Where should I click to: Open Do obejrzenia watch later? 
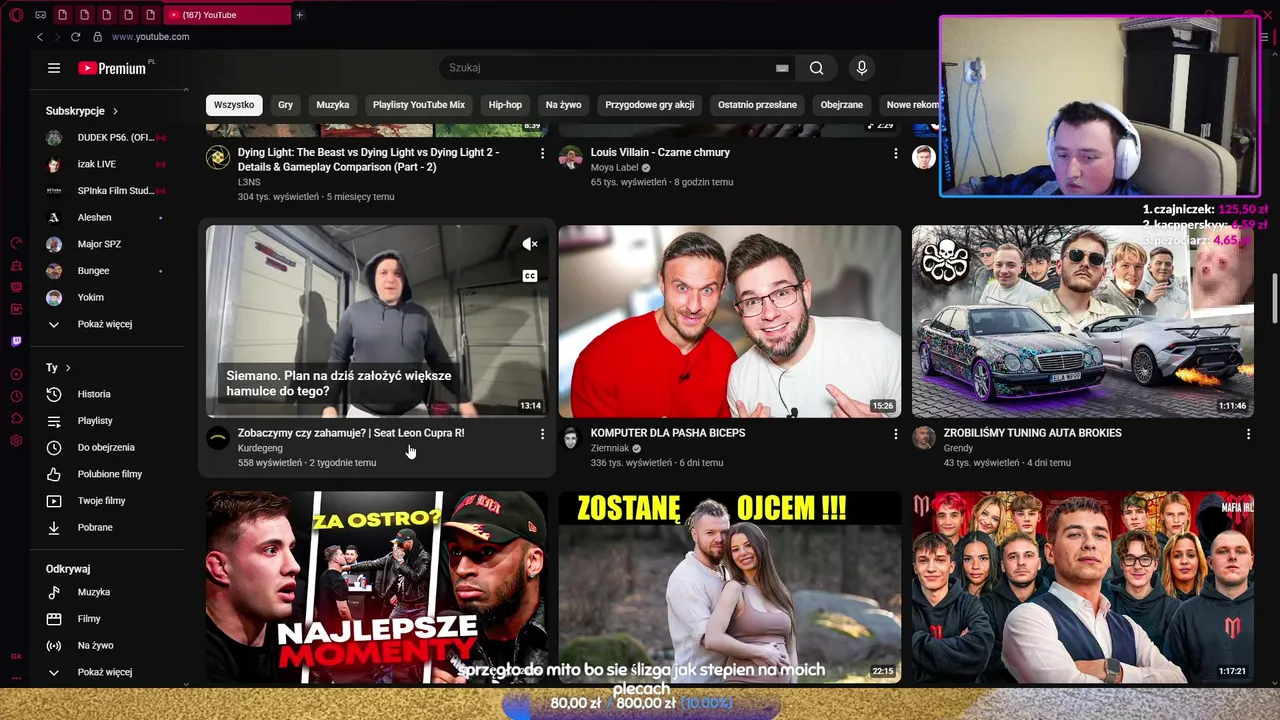click(x=106, y=447)
